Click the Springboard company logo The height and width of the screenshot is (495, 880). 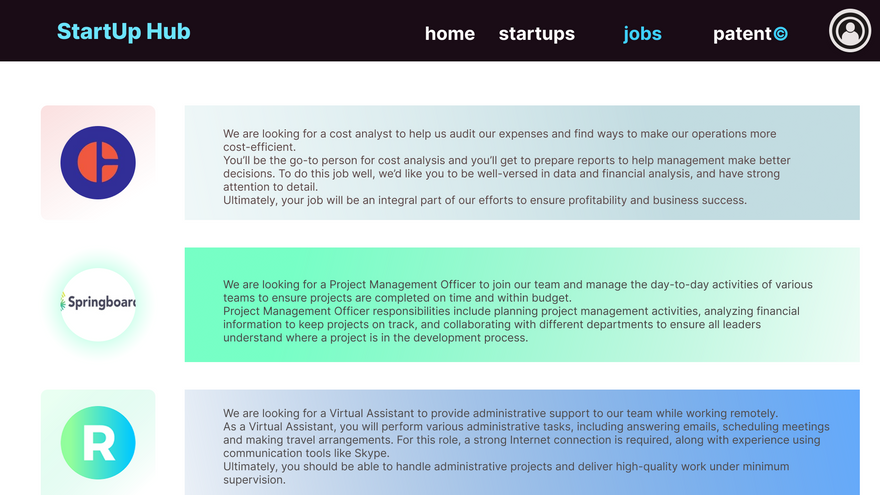click(x=97, y=302)
